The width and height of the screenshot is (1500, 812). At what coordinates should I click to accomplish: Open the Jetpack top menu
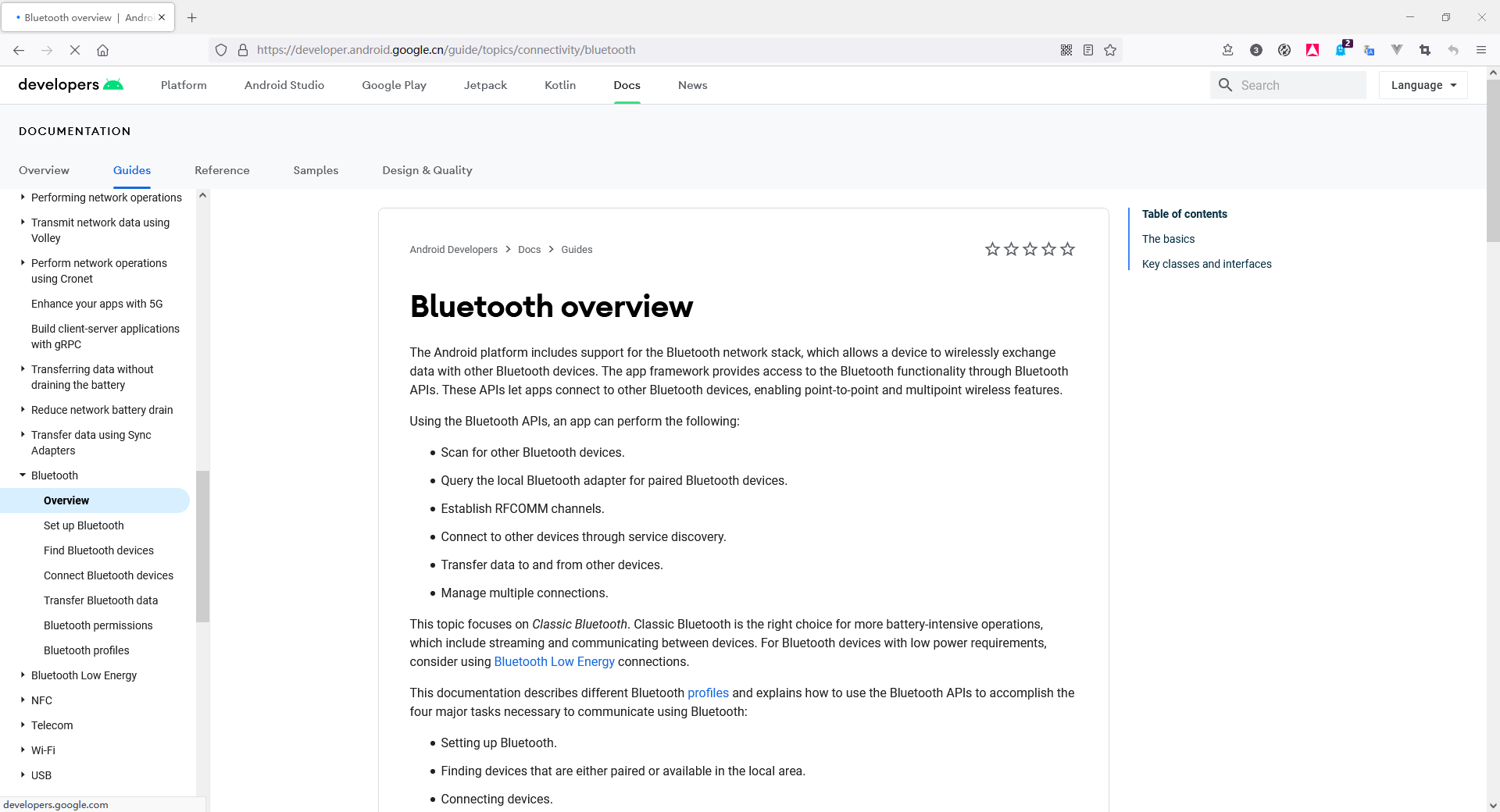click(485, 85)
